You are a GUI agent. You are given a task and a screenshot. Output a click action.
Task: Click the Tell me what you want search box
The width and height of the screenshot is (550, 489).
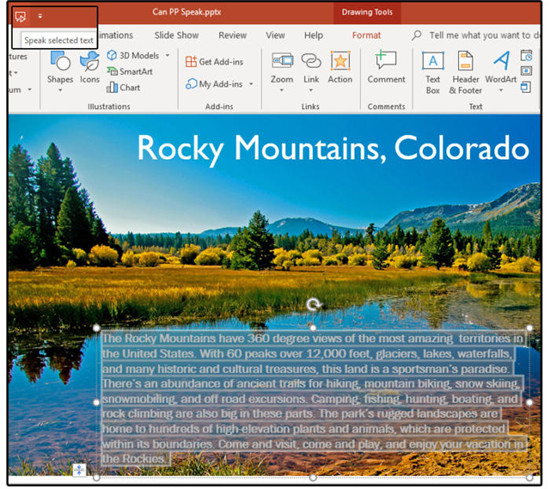[477, 35]
